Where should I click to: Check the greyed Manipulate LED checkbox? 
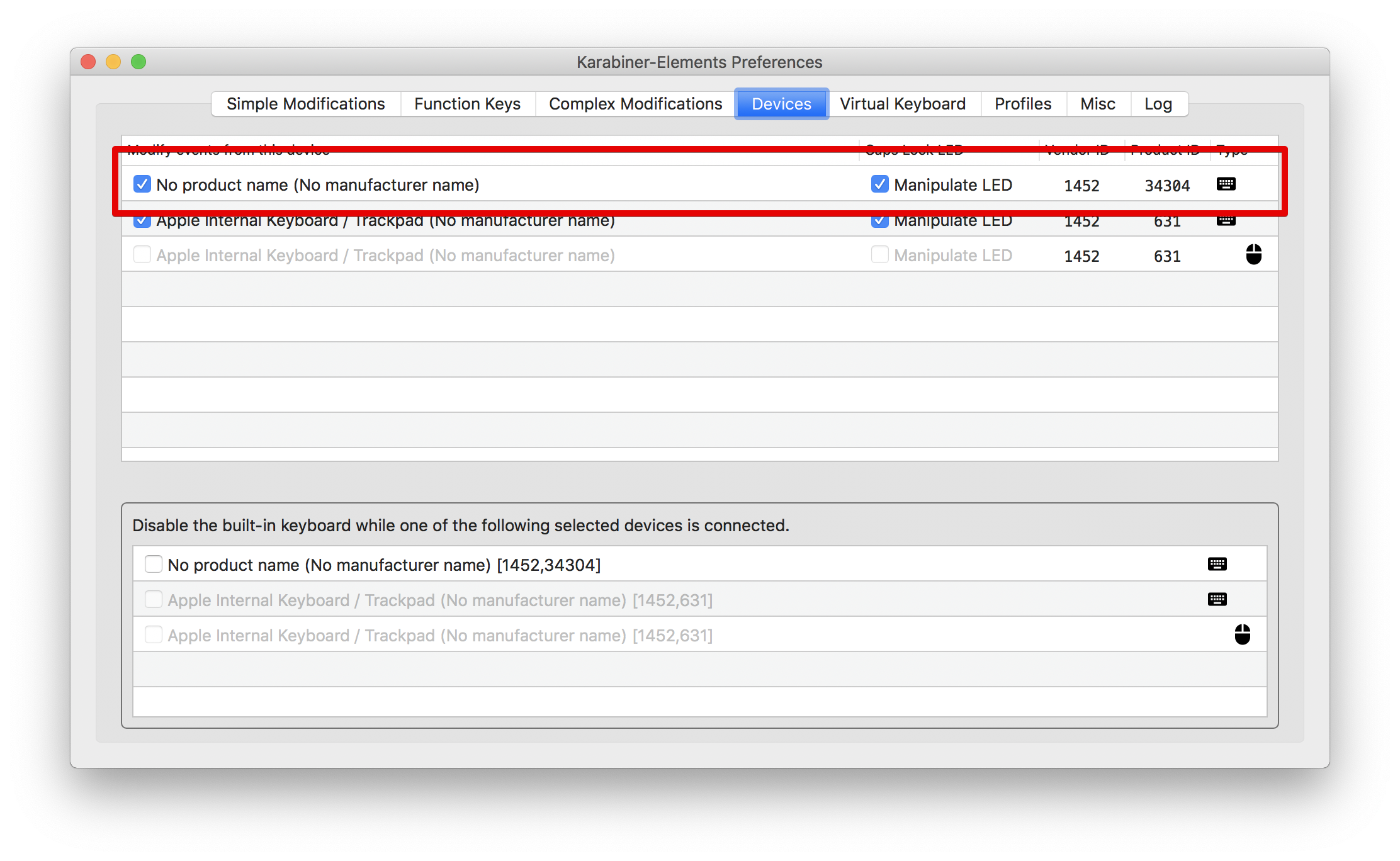pyautogui.click(x=879, y=255)
